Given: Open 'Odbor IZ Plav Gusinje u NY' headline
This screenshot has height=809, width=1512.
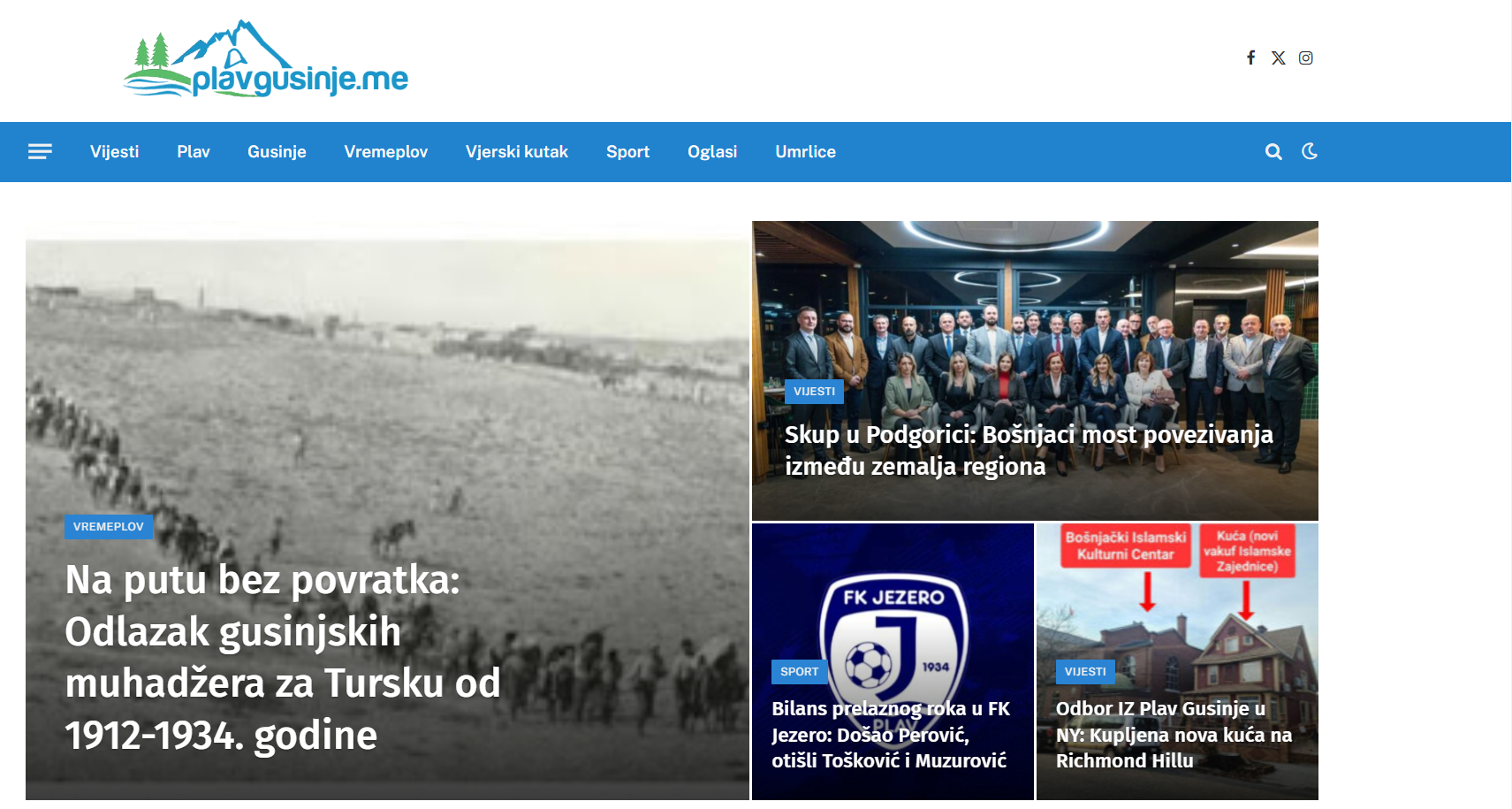Looking at the screenshot, I should click(1174, 735).
